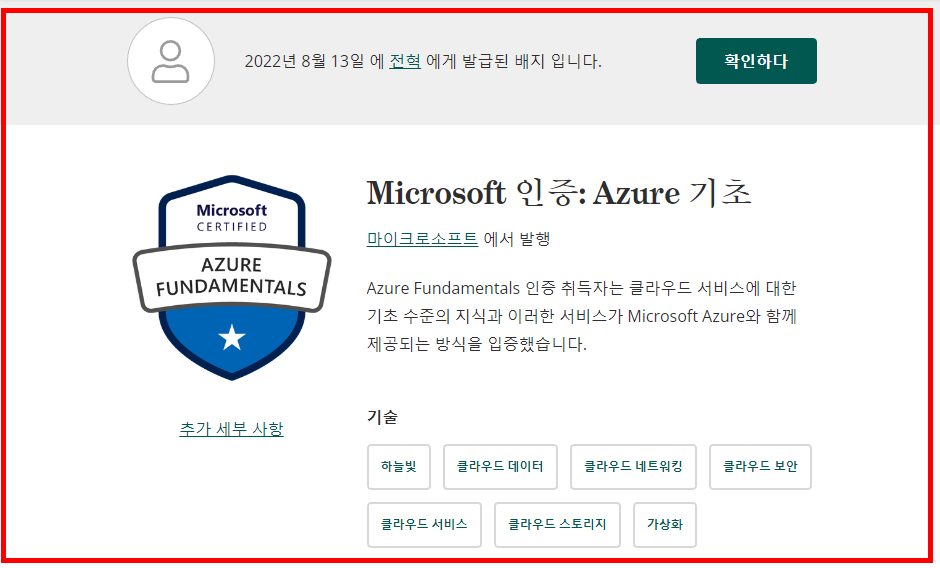Viewport: 940px width, 568px height.
Task: Open the 마이크로소프트 issuer link
Action: 422,239
